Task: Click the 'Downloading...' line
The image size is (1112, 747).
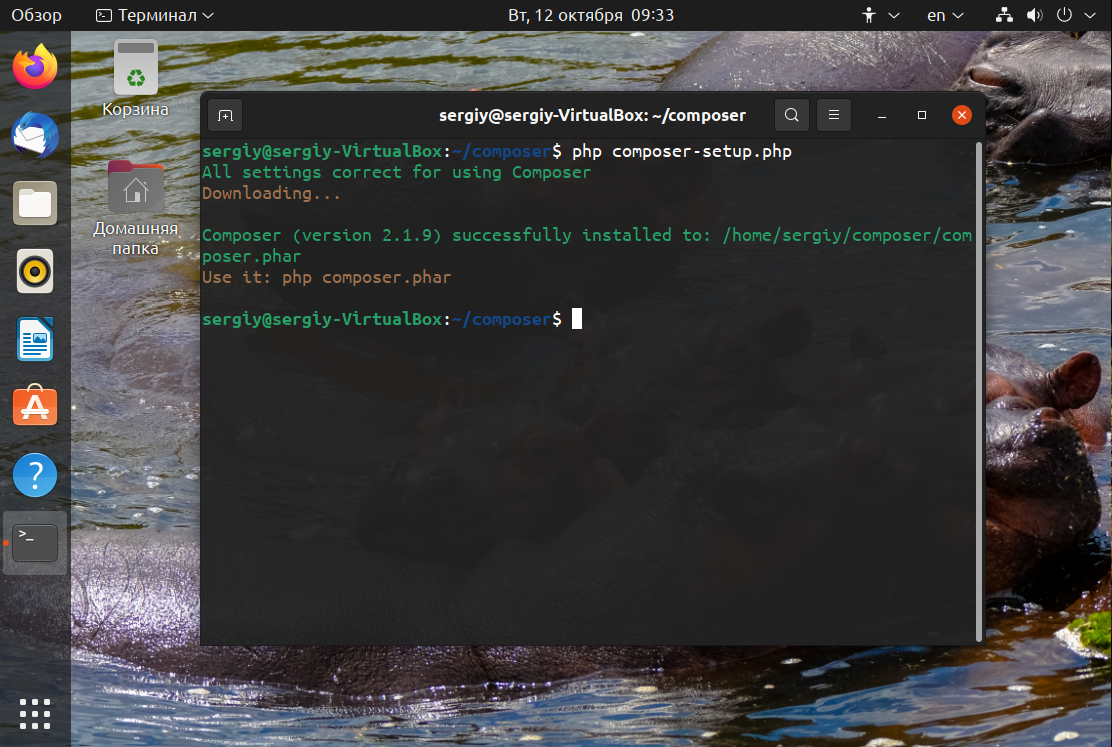Action: (x=272, y=193)
